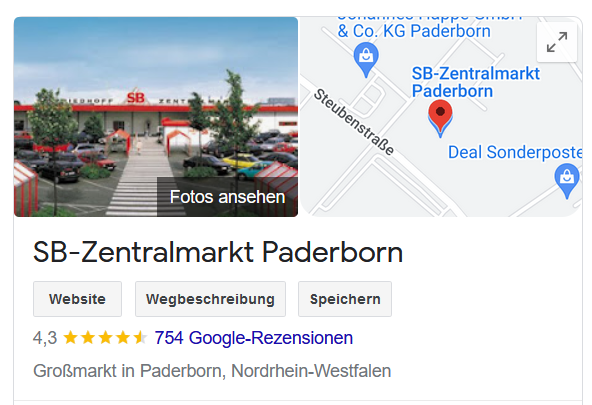
Task: Click the SB-Zentralmarkt Paderborn heading
Action: 218,252
